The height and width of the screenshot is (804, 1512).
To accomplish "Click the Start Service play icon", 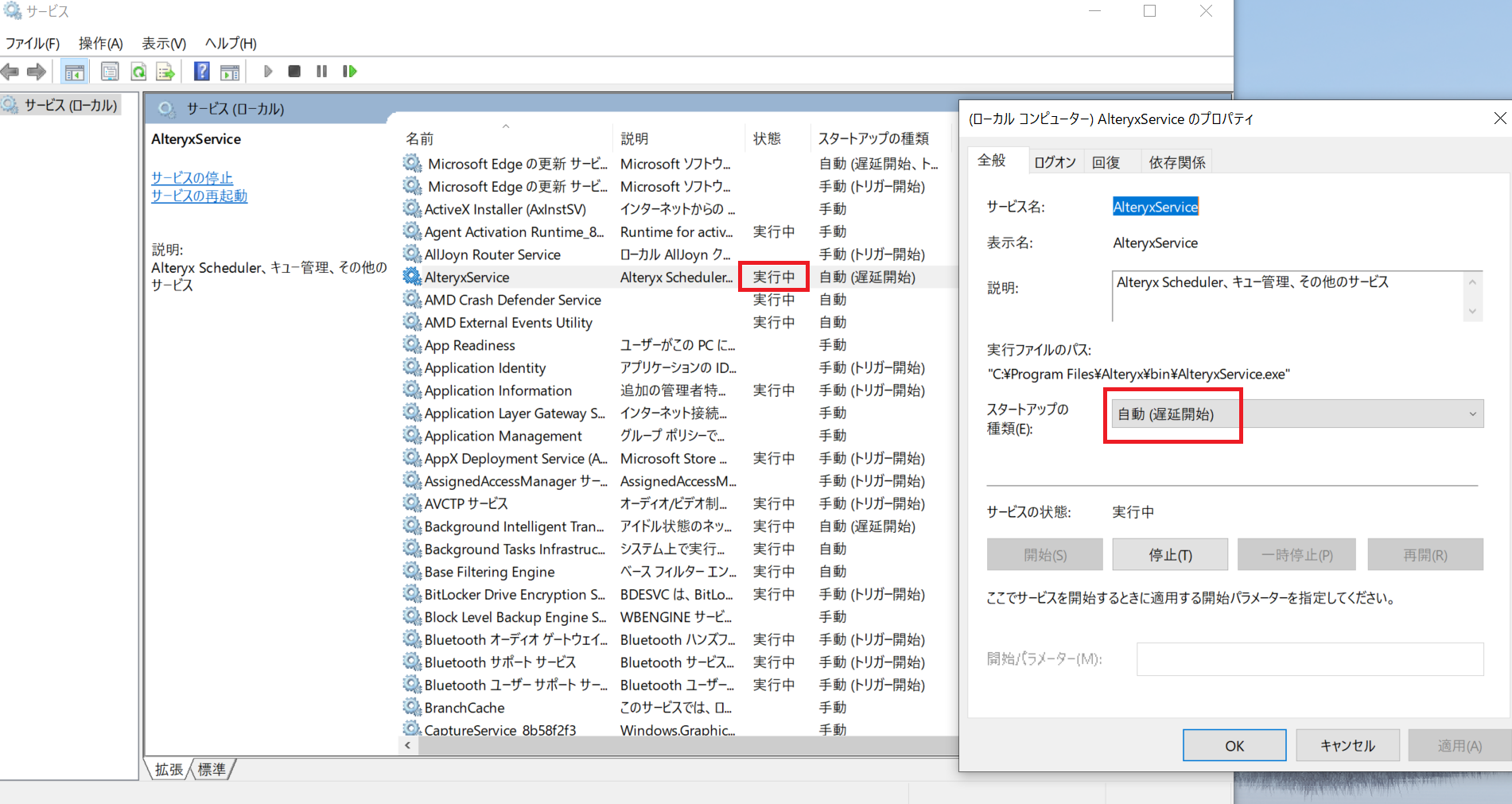I will pos(268,72).
